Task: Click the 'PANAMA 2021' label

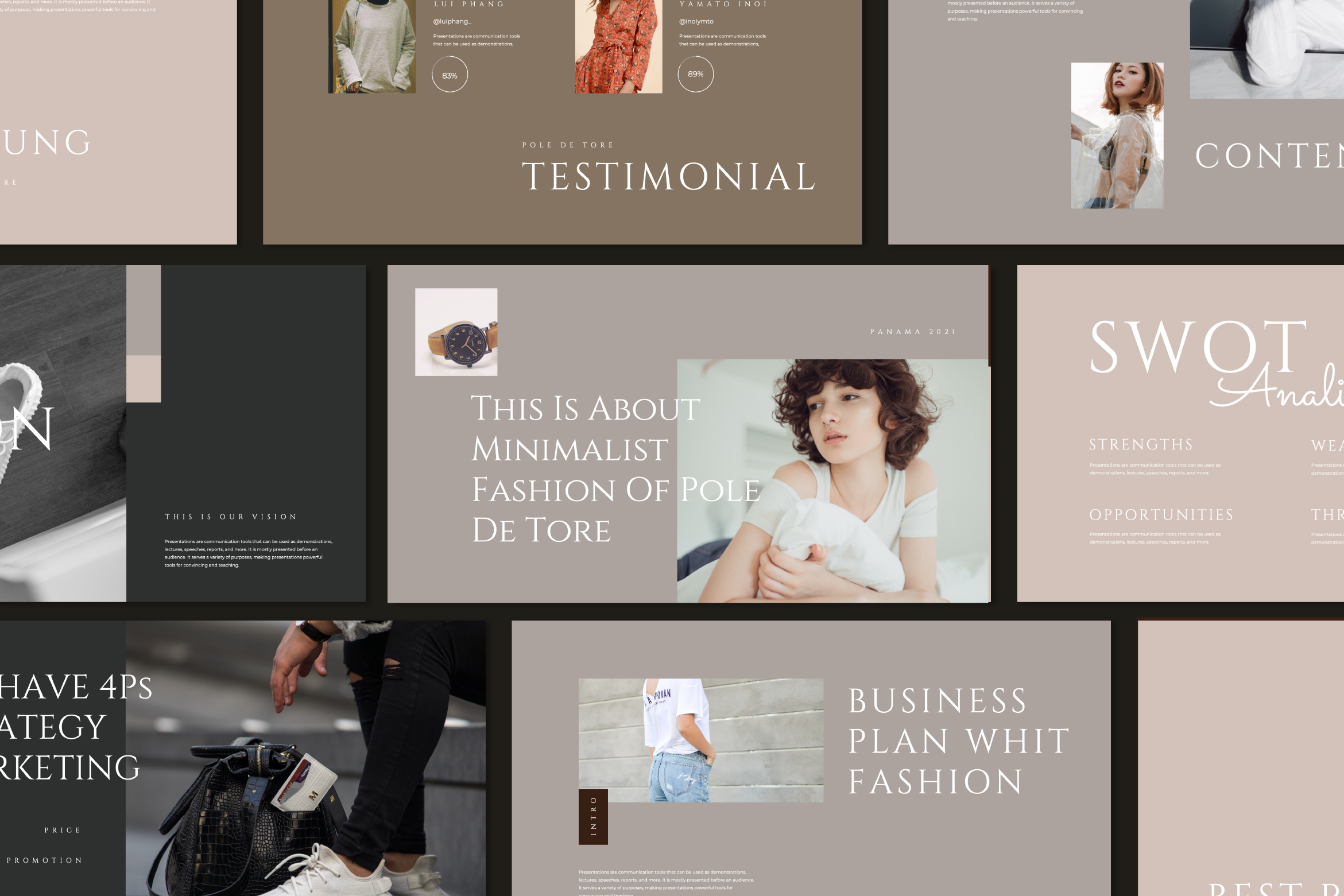Action: [x=913, y=332]
